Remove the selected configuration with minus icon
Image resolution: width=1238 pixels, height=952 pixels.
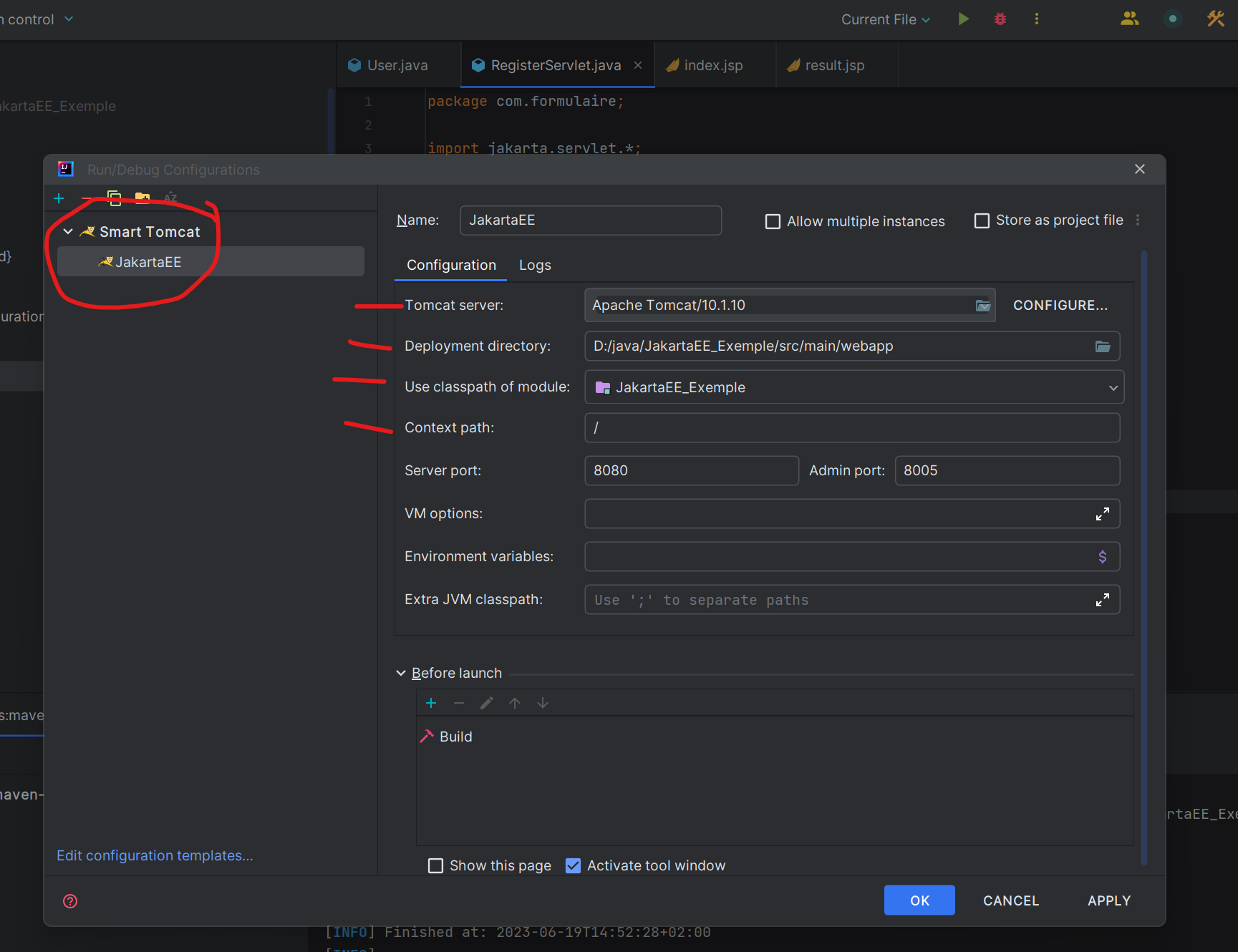pyautogui.click(x=87, y=198)
